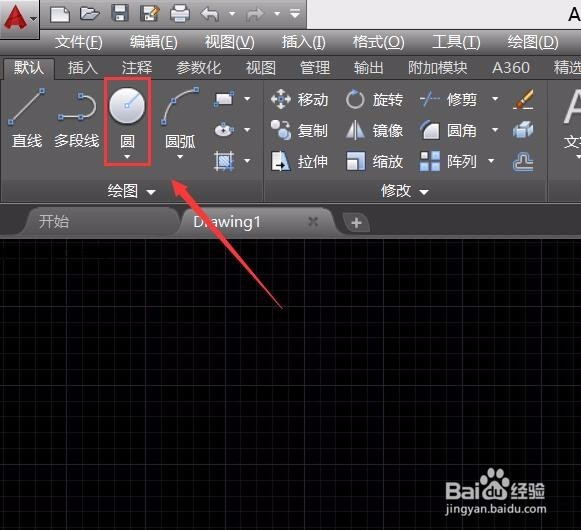Open the 编辑(E) menu

click(153, 42)
